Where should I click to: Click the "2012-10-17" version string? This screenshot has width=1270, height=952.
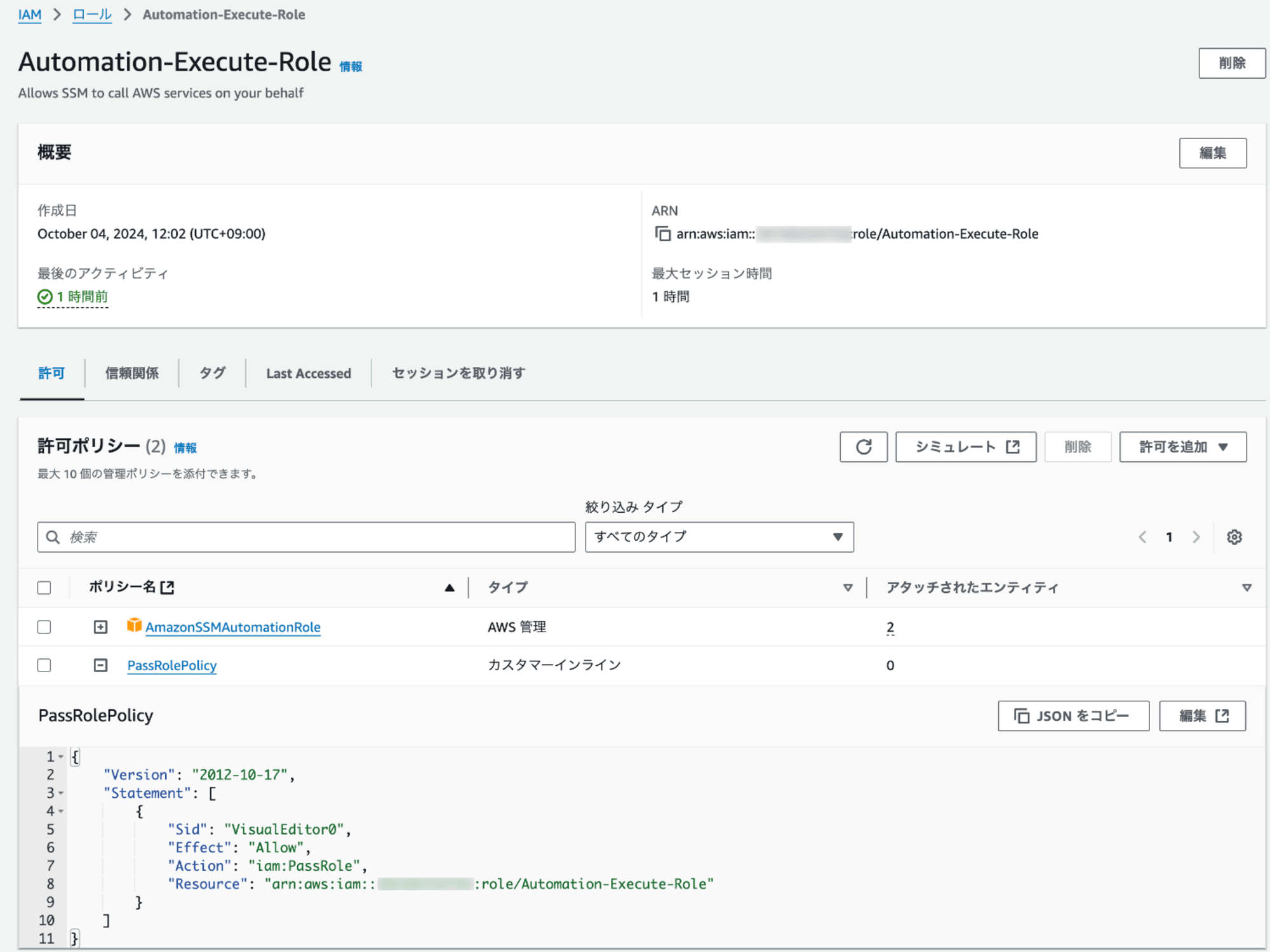click(x=240, y=775)
